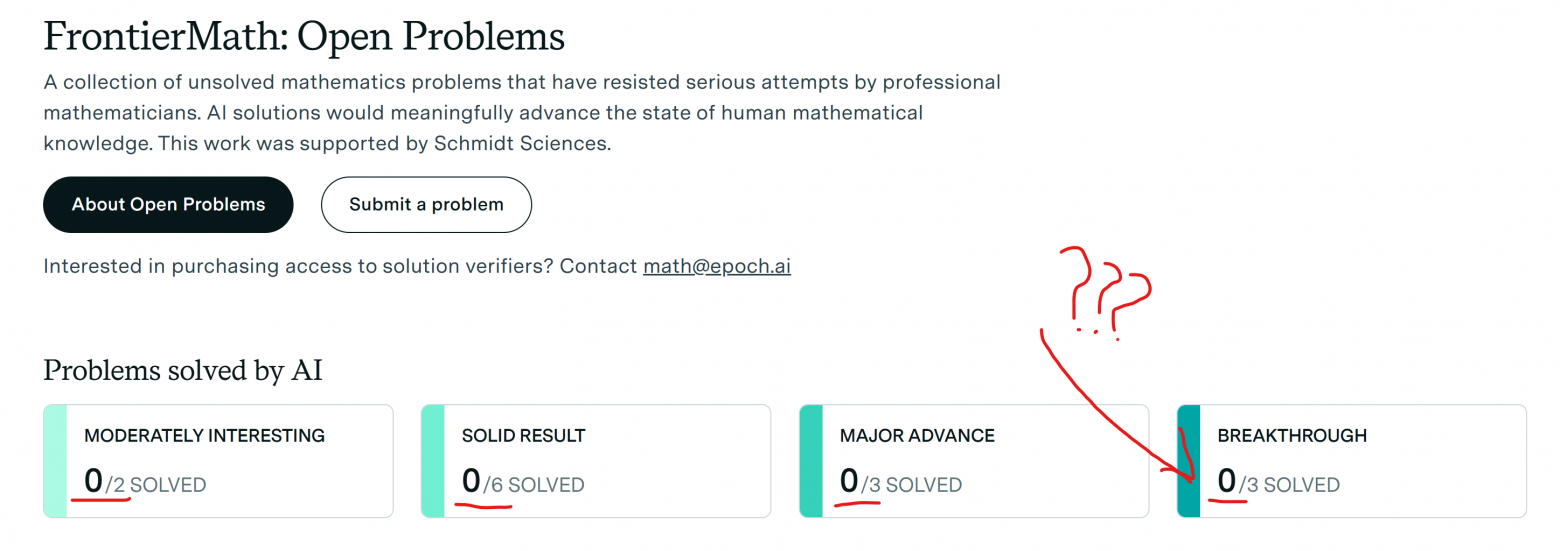Click the text "Interested in purchasing access to solution verifiers?"
Viewport: 1560px width, 551px height.
point(298,267)
